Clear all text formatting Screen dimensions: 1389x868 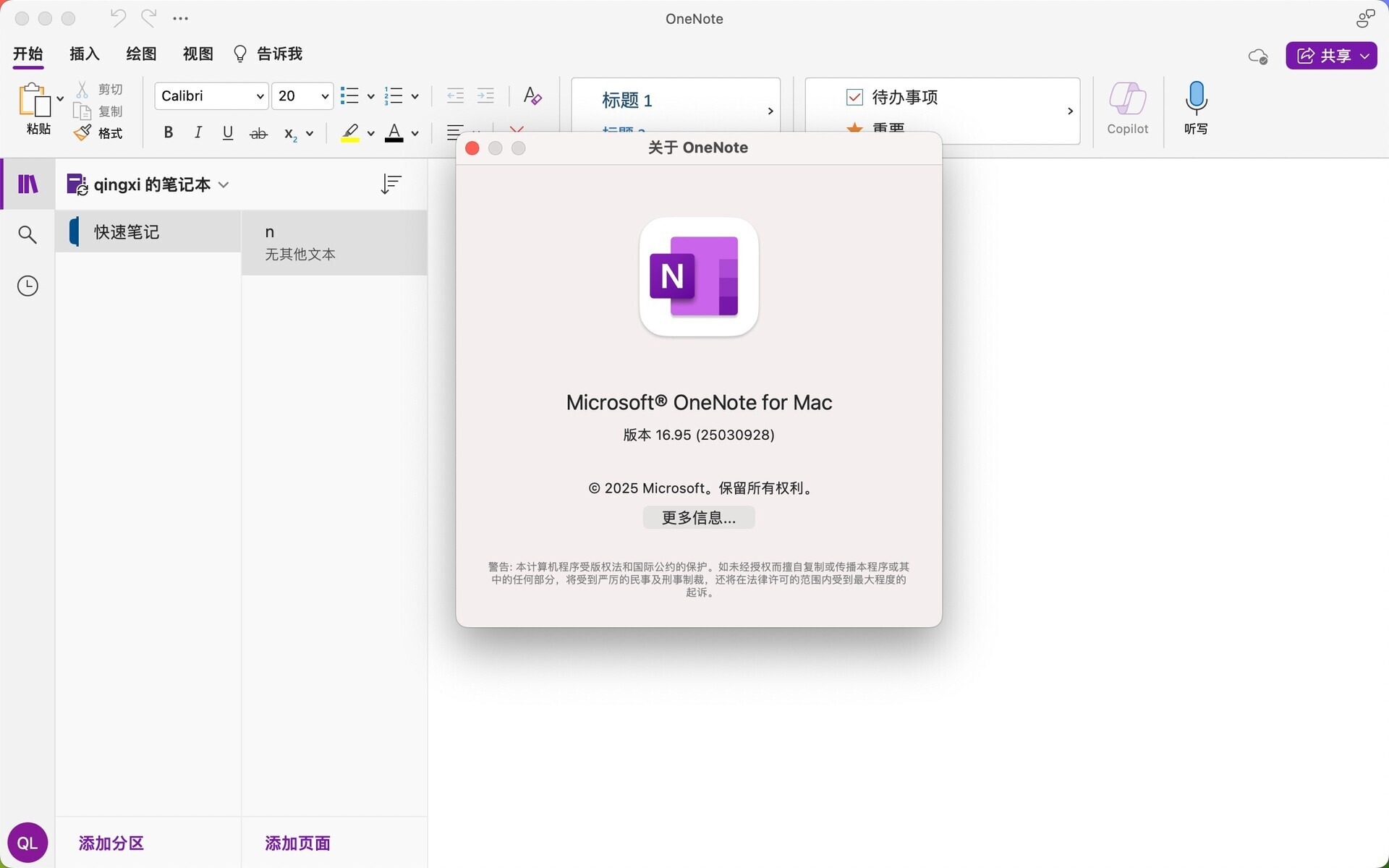click(532, 95)
